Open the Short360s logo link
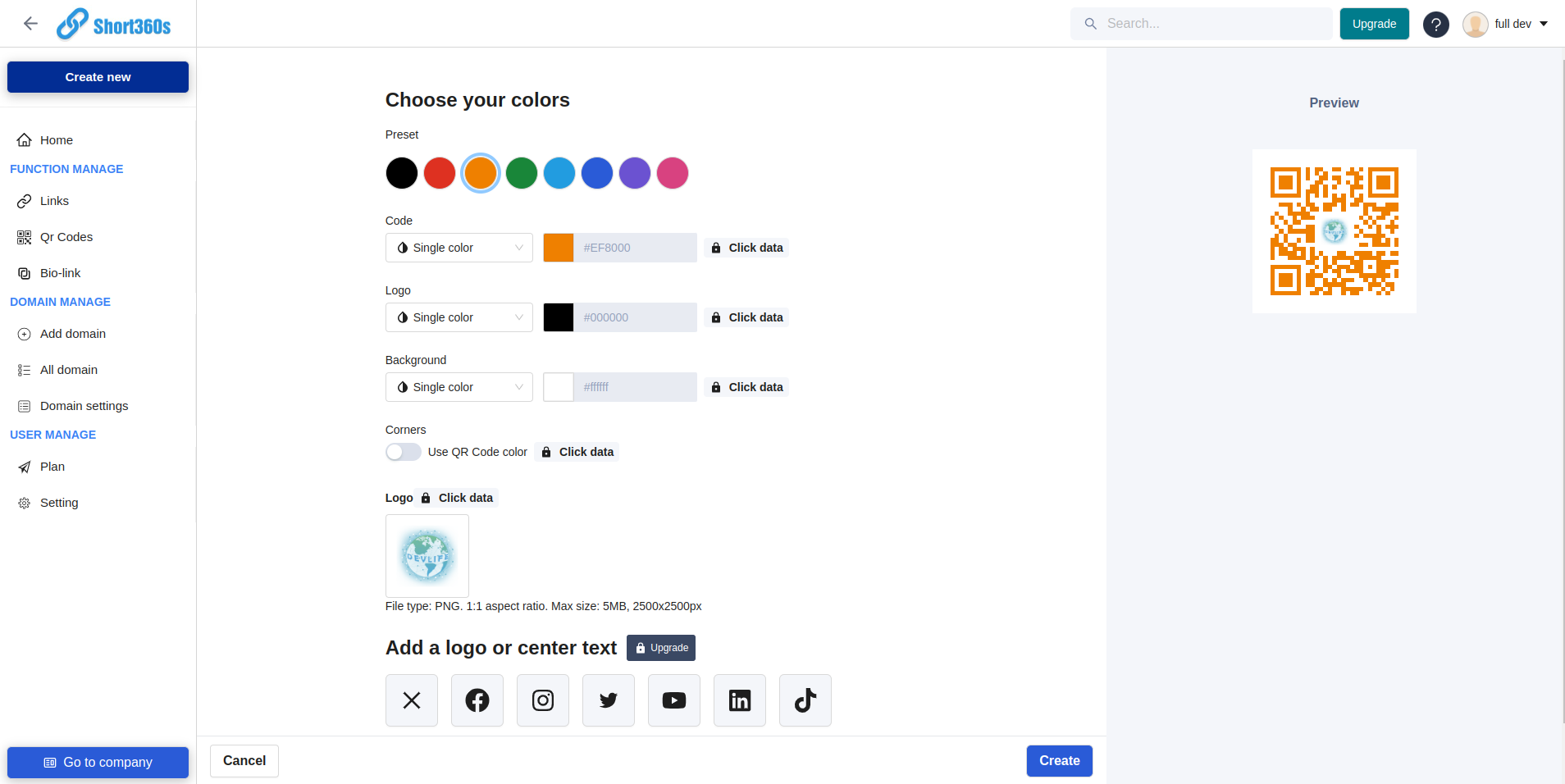This screenshot has height=784, width=1565. point(113,24)
